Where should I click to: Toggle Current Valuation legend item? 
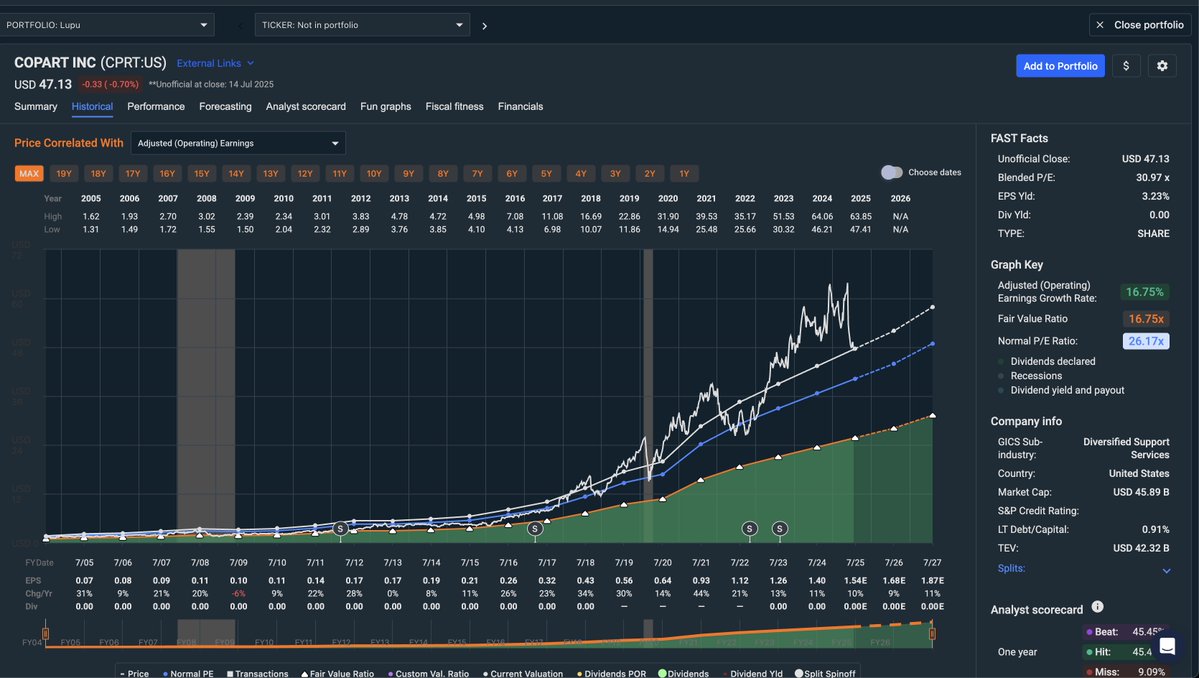[523, 673]
